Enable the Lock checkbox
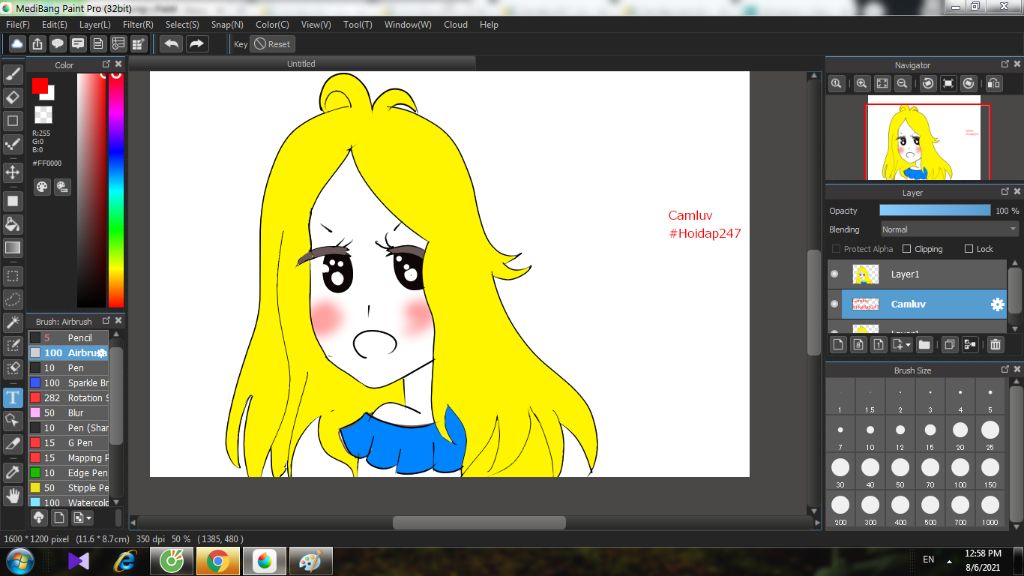Image resolution: width=1024 pixels, height=576 pixels. tap(969, 249)
